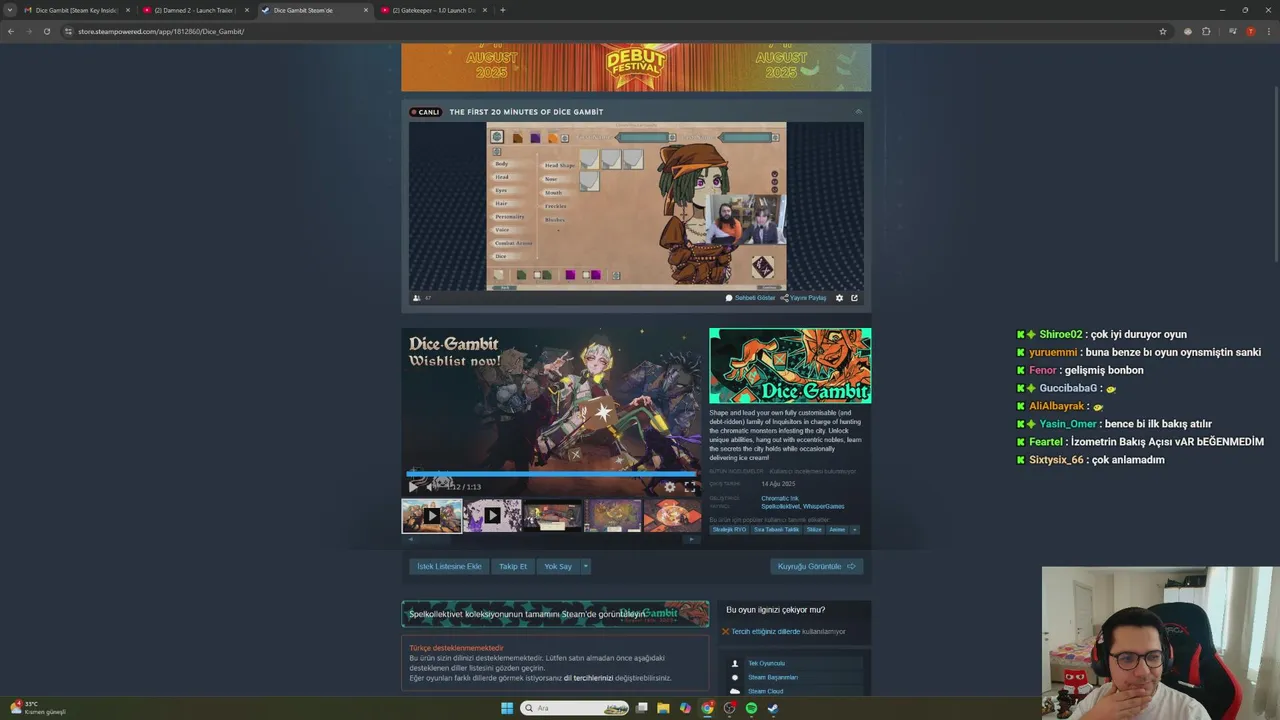This screenshot has height=720, width=1280.
Task: Mute the trailer volume icon
Action: point(431,487)
